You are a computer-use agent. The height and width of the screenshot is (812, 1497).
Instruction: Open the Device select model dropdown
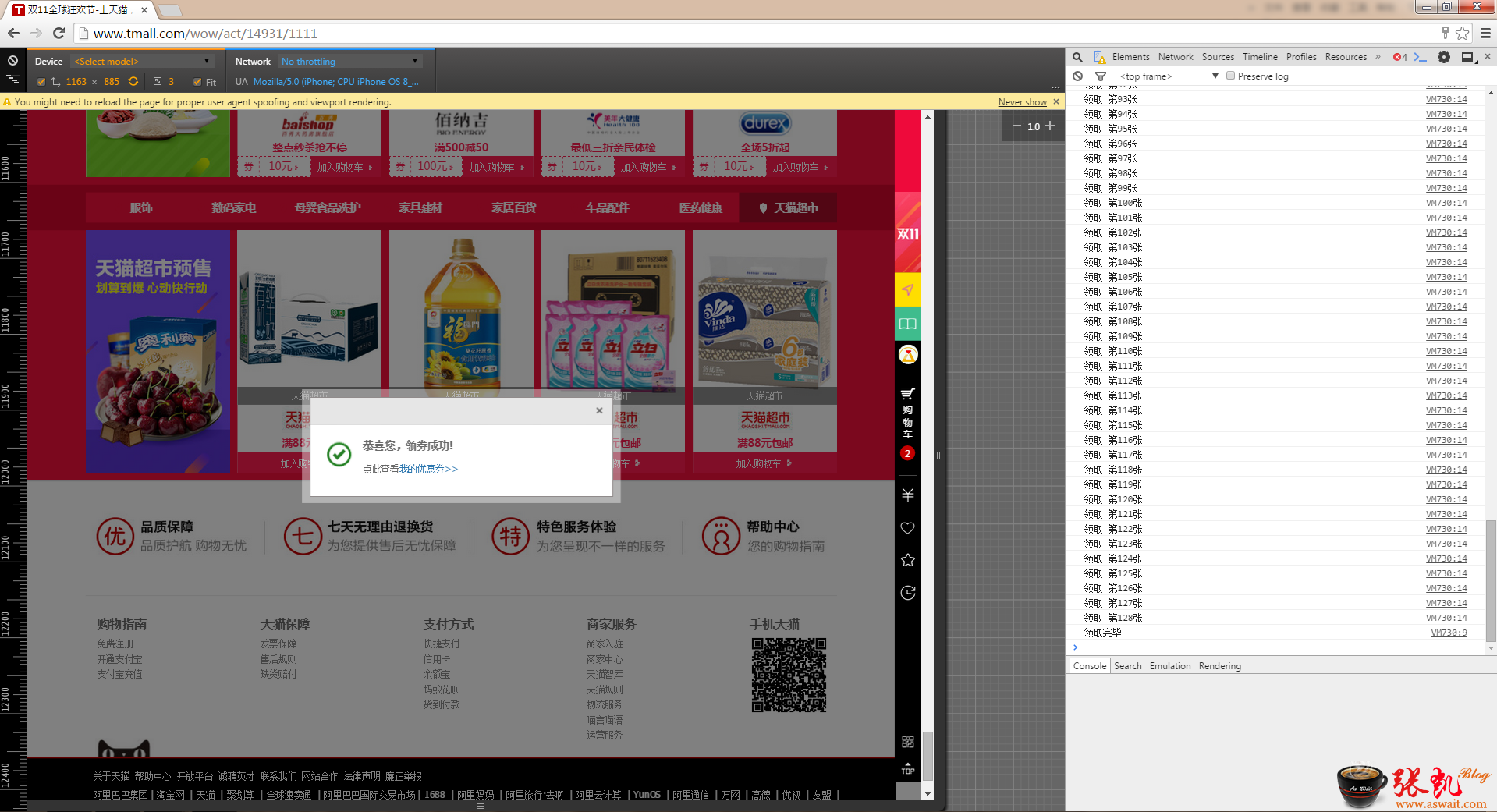click(141, 62)
